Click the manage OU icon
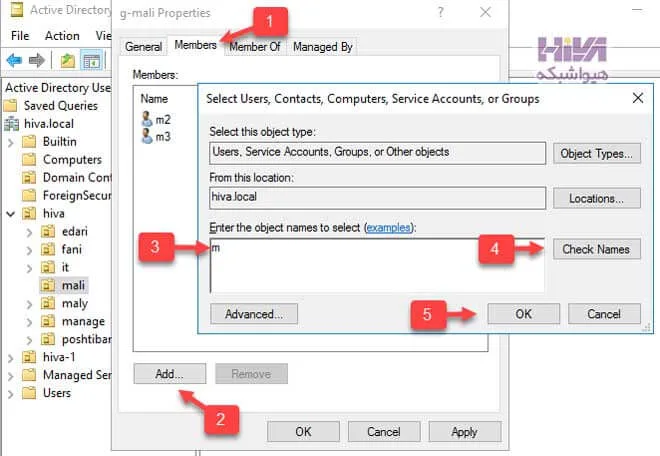This screenshot has height=456, width=660. 48,321
